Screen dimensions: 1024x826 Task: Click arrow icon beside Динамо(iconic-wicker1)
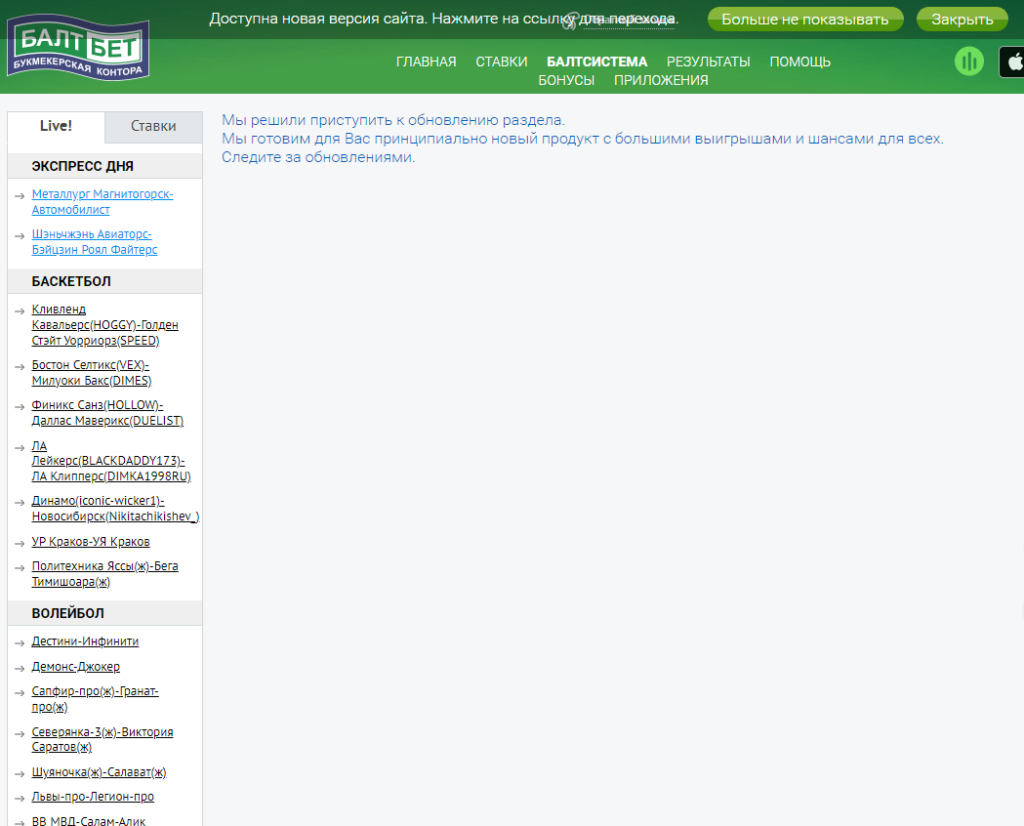tap(20, 502)
